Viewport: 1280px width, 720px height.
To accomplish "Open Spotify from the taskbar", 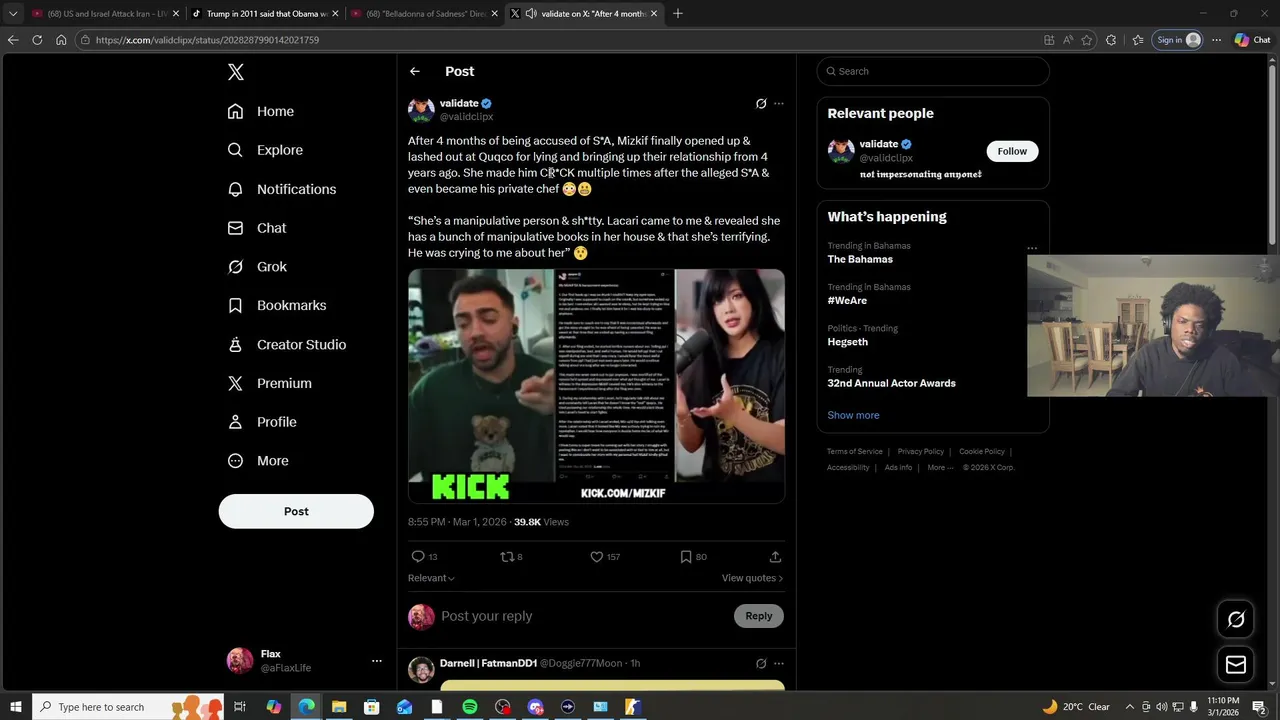I will (x=470, y=707).
